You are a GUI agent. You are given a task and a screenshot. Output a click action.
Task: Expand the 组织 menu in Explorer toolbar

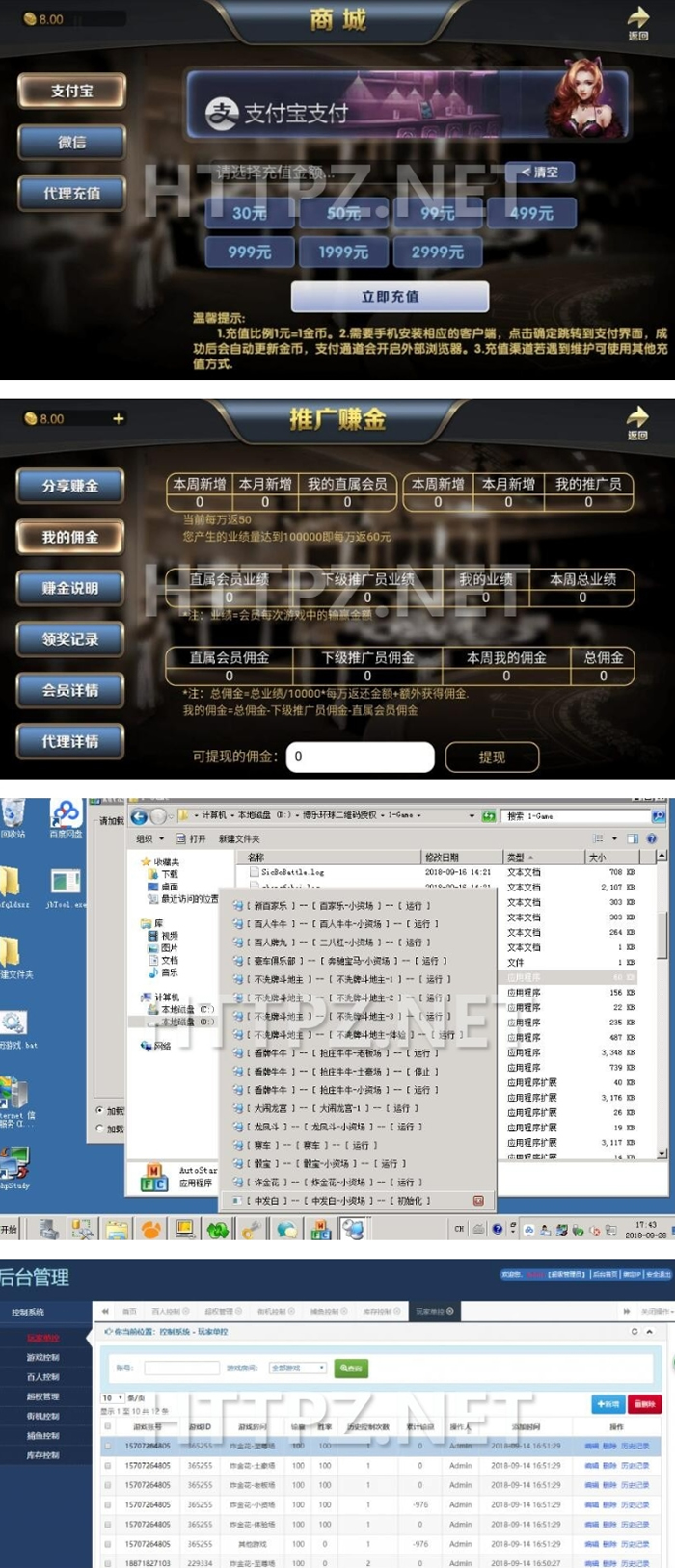[149, 838]
